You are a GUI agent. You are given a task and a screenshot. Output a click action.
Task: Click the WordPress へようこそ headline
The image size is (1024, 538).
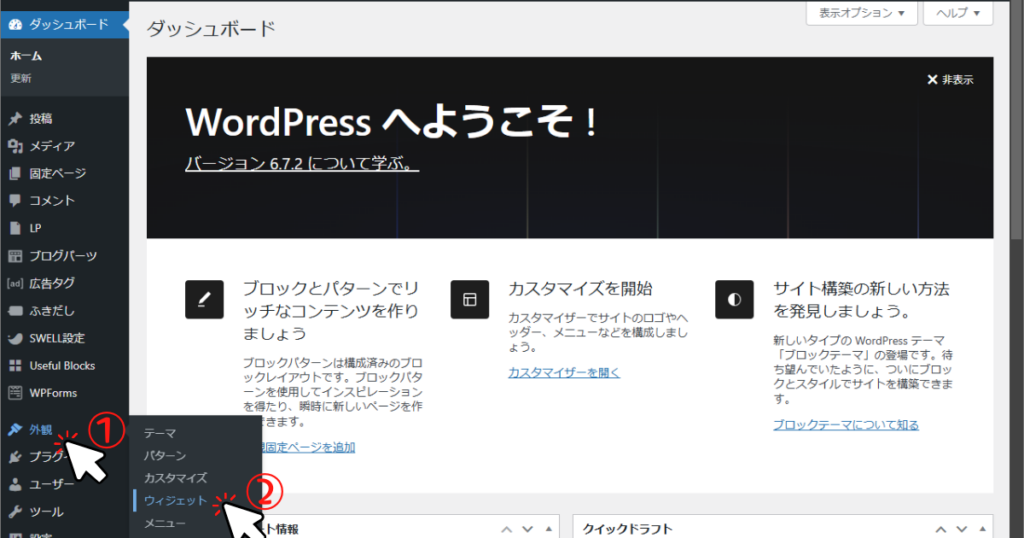(x=391, y=122)
